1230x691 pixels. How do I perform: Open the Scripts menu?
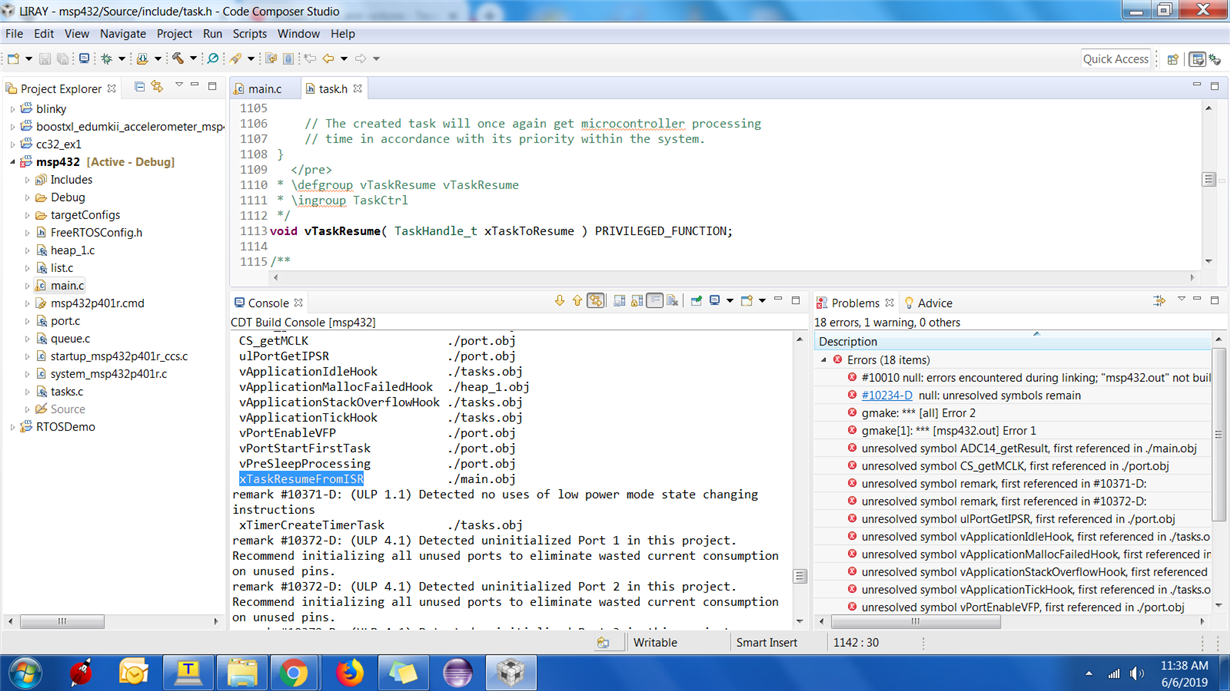coord(249,33)
